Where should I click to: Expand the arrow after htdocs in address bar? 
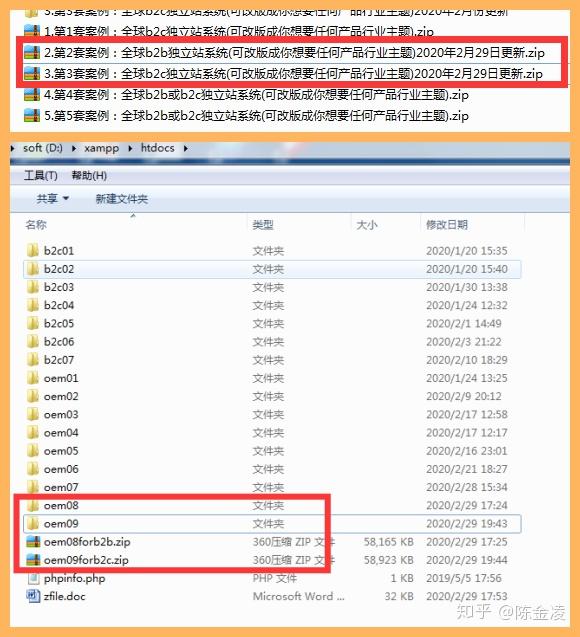pos(186,149)
